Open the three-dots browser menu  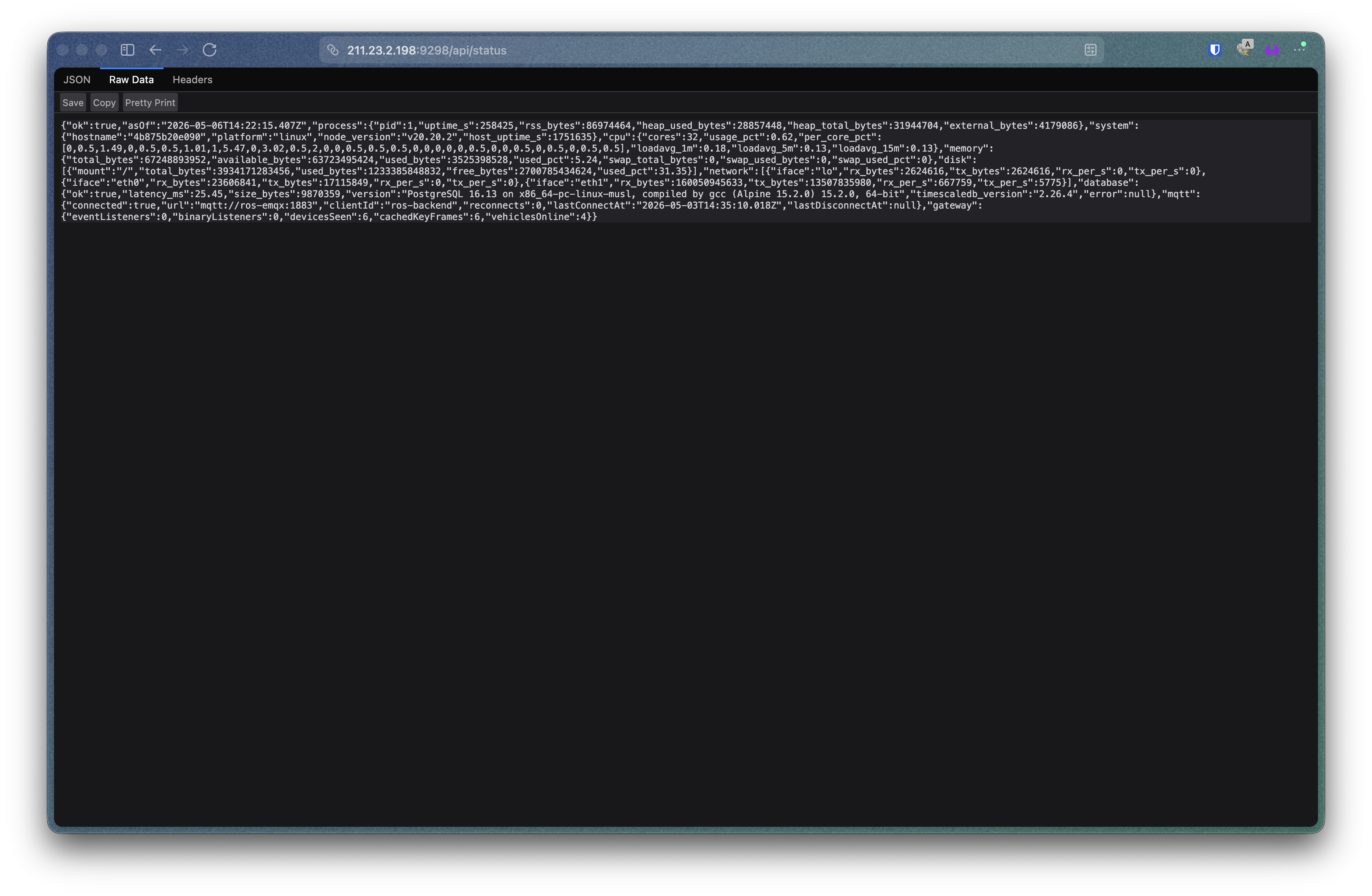1300,49
